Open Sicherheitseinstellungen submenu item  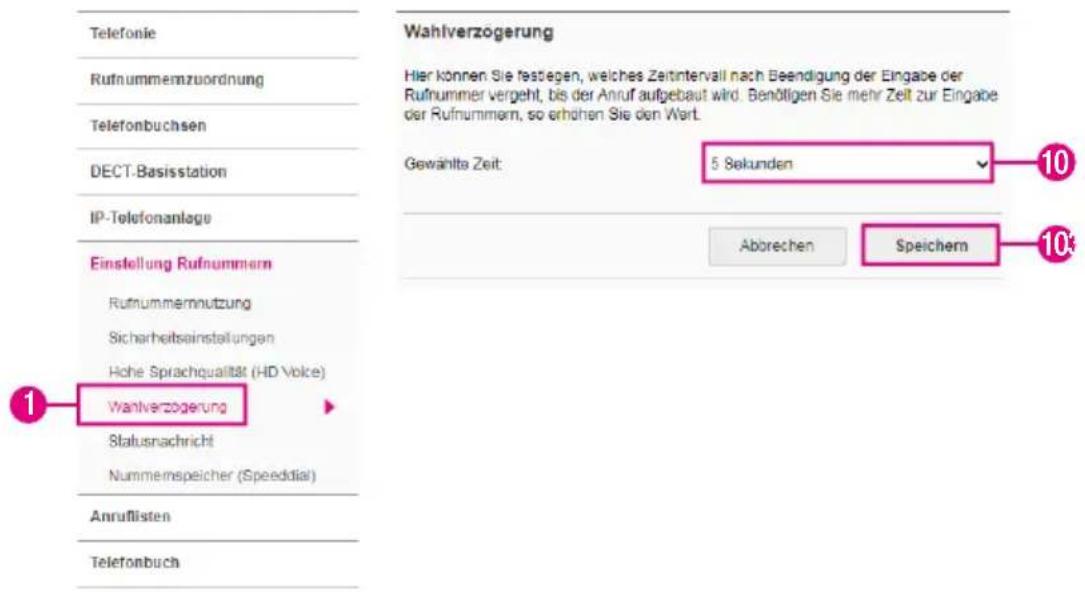(x=191, y=337)
